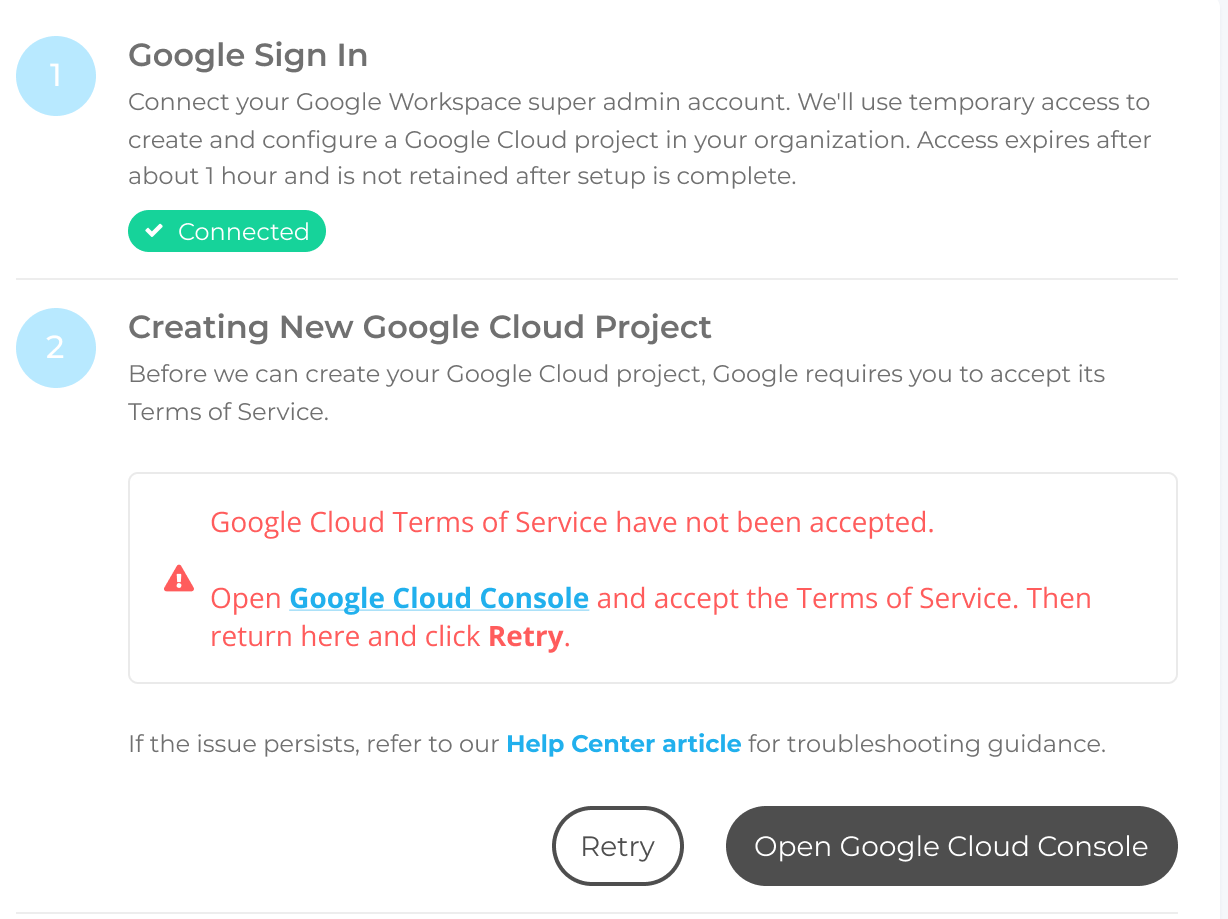This screenshot has width=1228, height=919.
Task: Click empty area inside the error alert box
Action: 1050,660
